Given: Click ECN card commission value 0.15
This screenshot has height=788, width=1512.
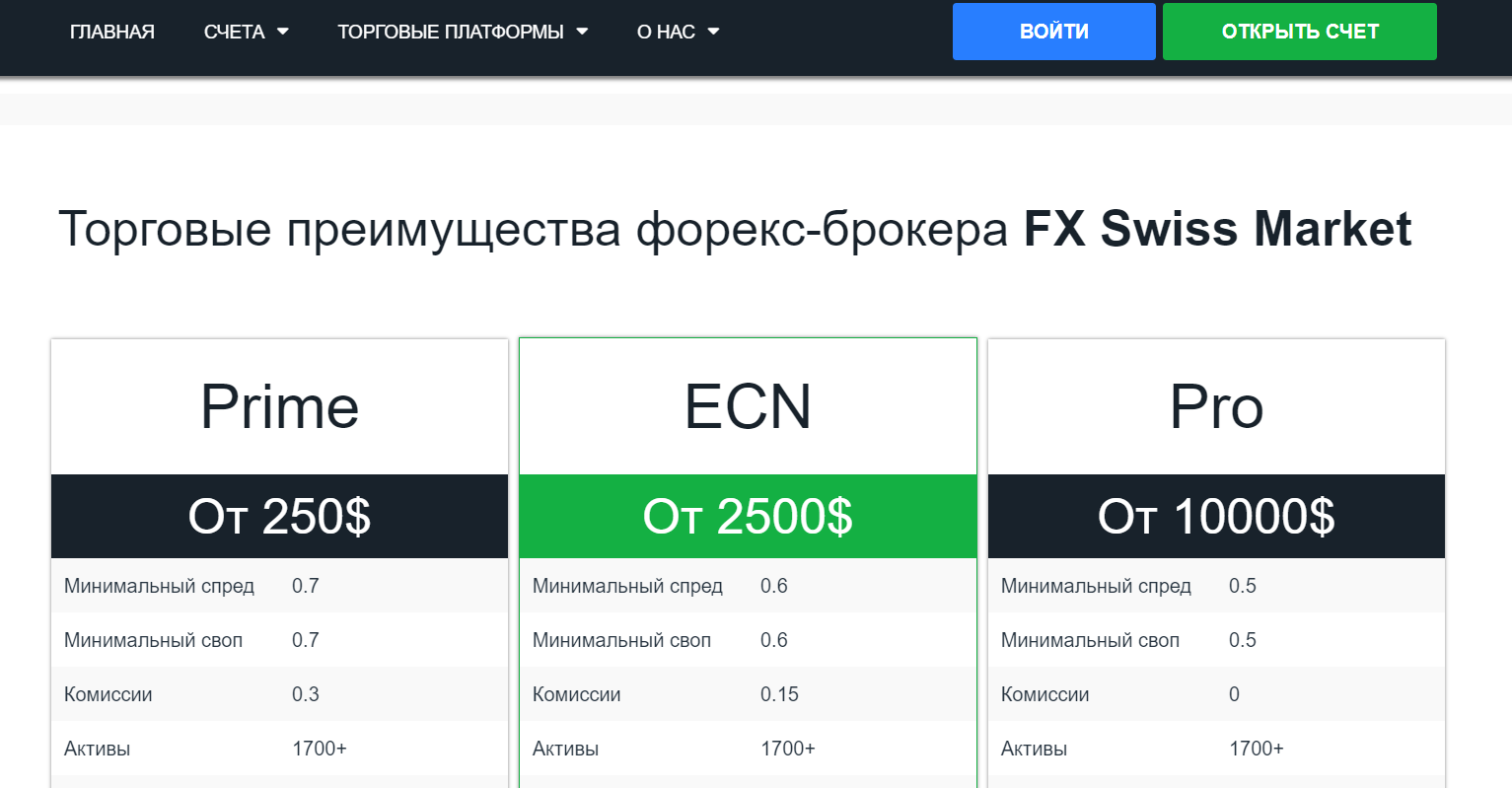Looking at the screenshot, I should [779, 694].
